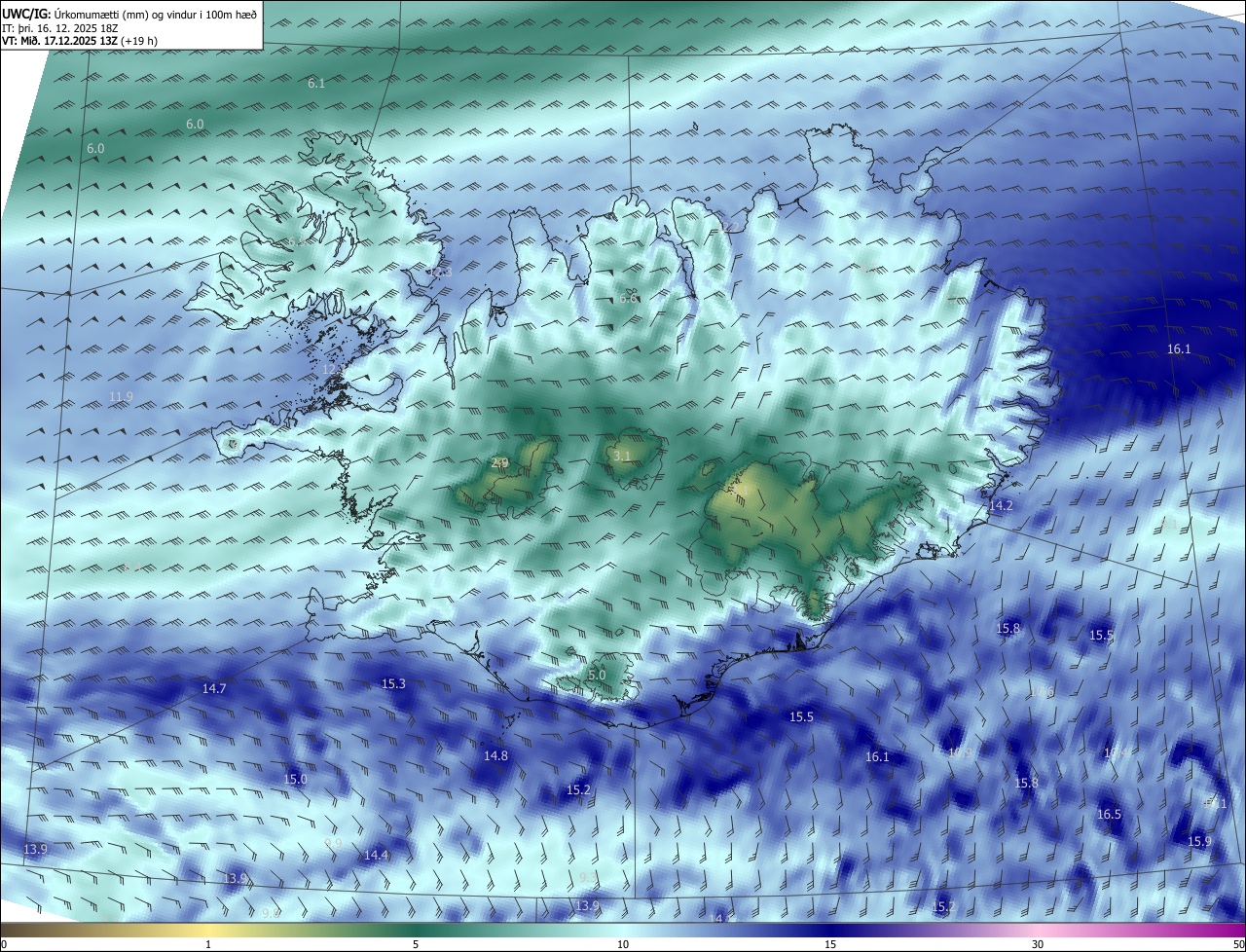Click the 6.1 value label on the map
1246x952 pixels.
(316, 84)
